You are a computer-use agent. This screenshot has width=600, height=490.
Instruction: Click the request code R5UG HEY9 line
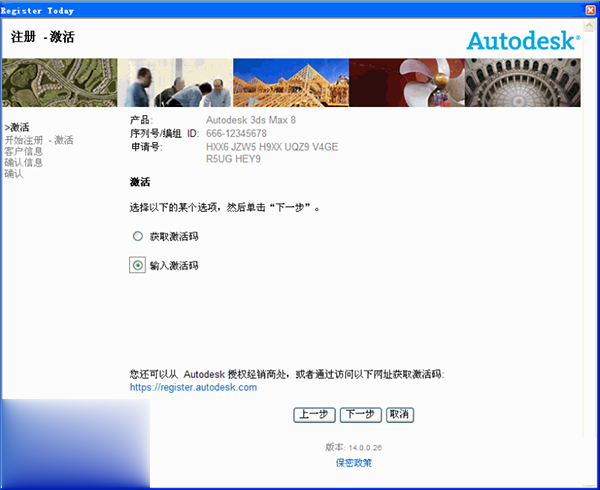[x=233, y=159]
